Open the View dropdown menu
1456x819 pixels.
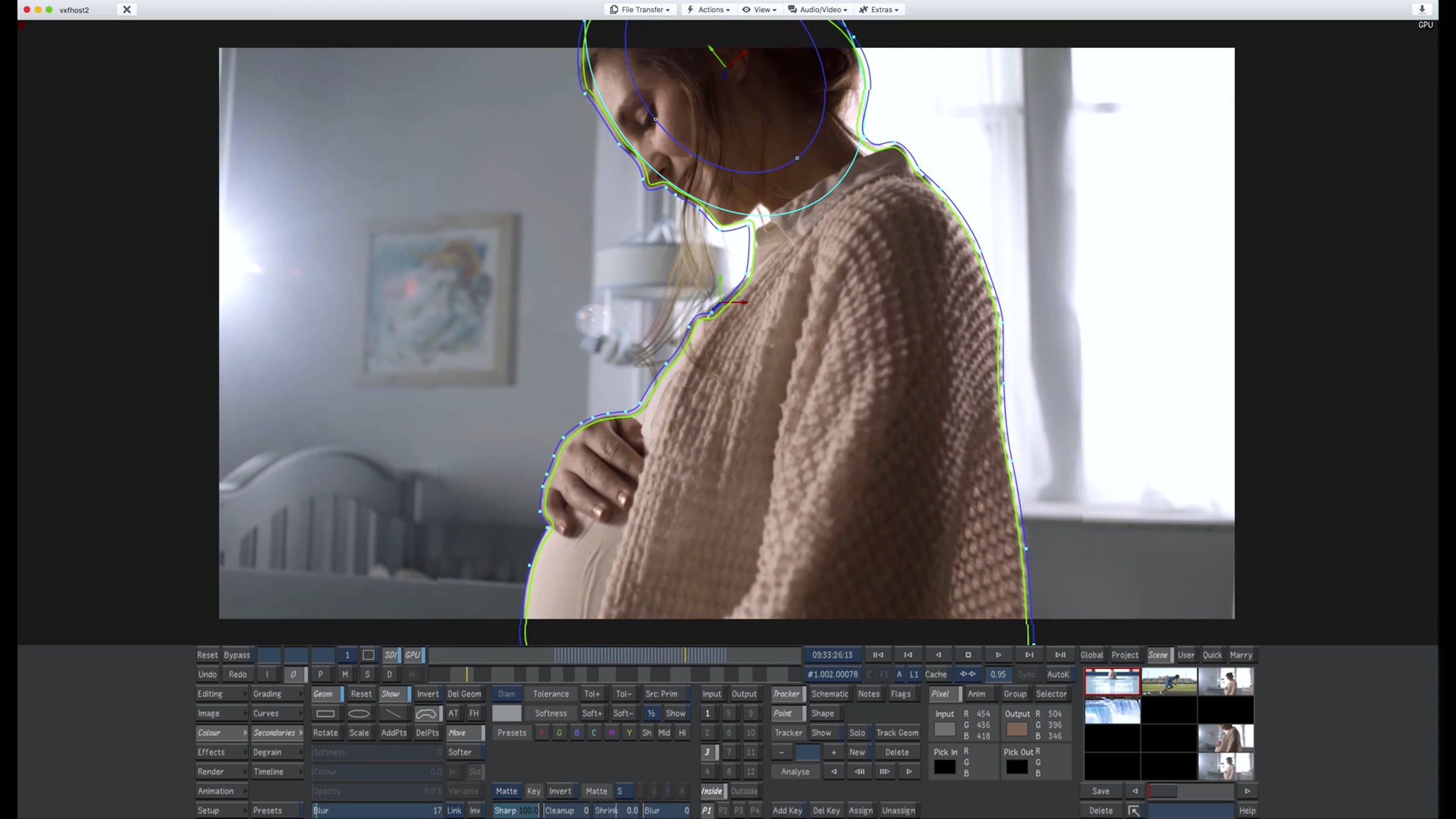pyautogui.click(x=759, y=10)
